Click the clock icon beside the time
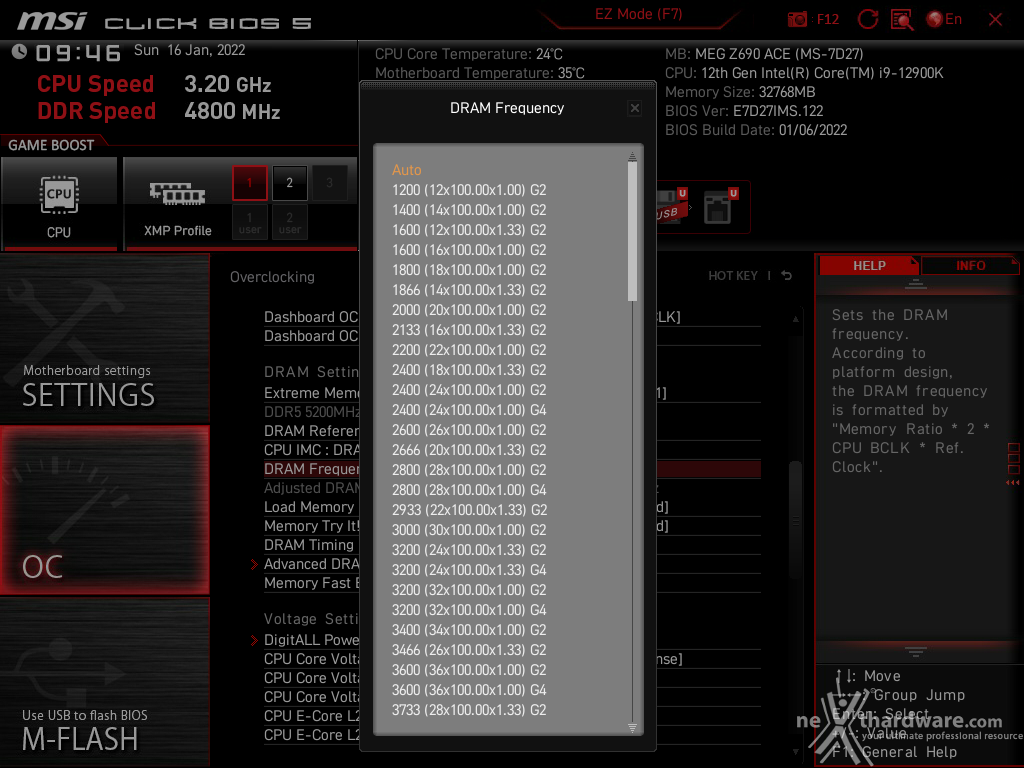Screen dimensions: 1024x768 click(20, 51)
